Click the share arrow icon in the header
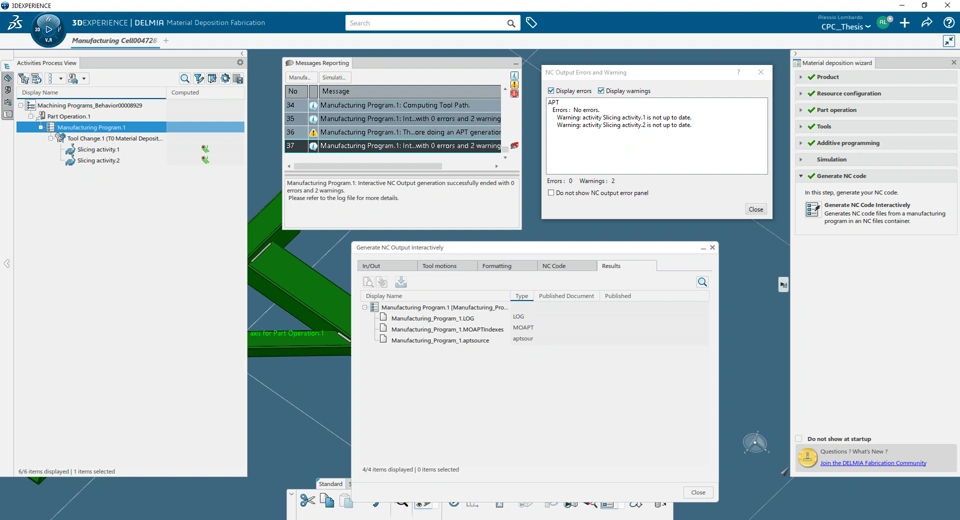The width and height of the screenshot is (960, 520). pos(927,23)
